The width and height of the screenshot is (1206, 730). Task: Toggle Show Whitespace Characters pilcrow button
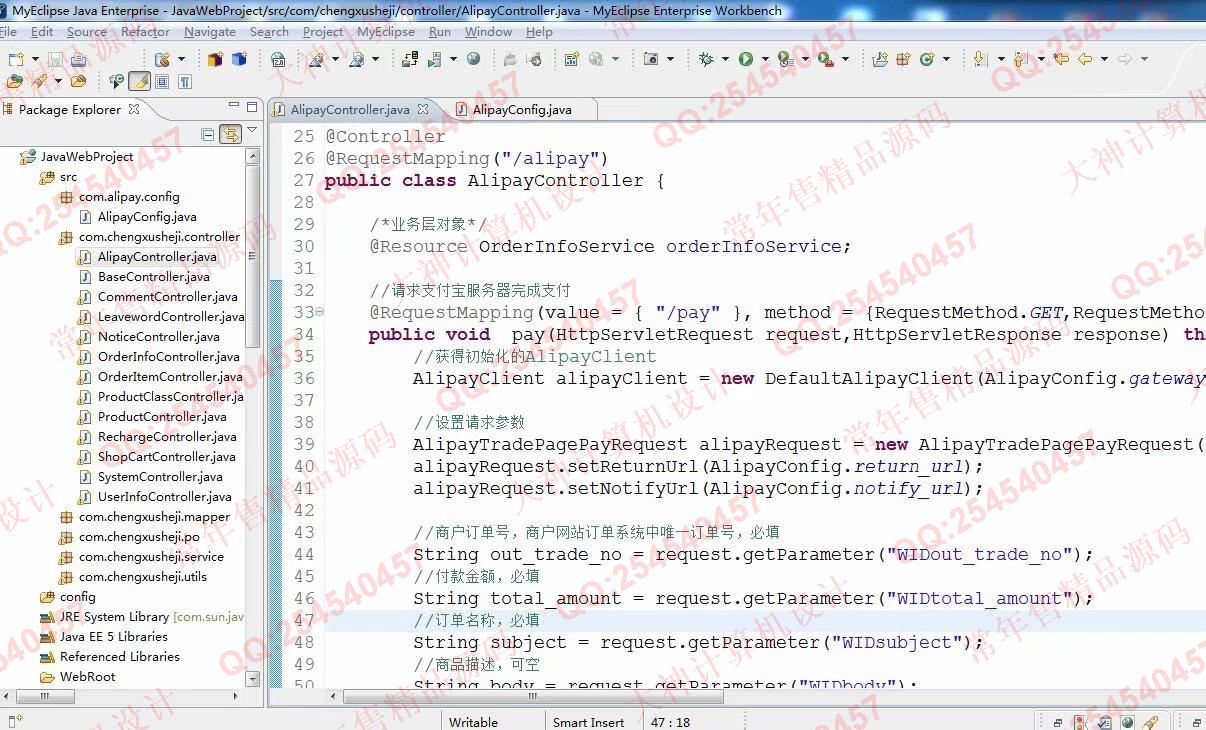point(185,81)
